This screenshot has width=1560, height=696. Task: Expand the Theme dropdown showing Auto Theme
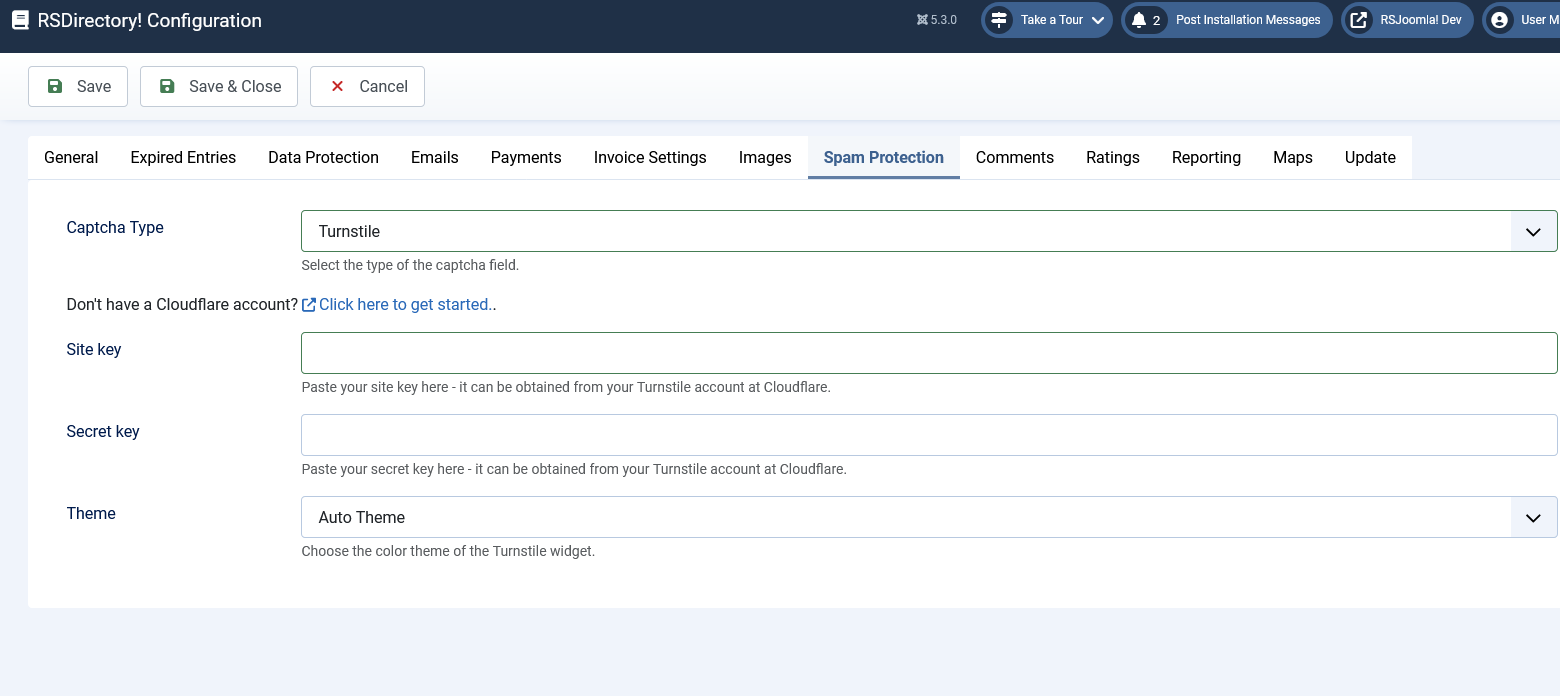coord(929,517)
